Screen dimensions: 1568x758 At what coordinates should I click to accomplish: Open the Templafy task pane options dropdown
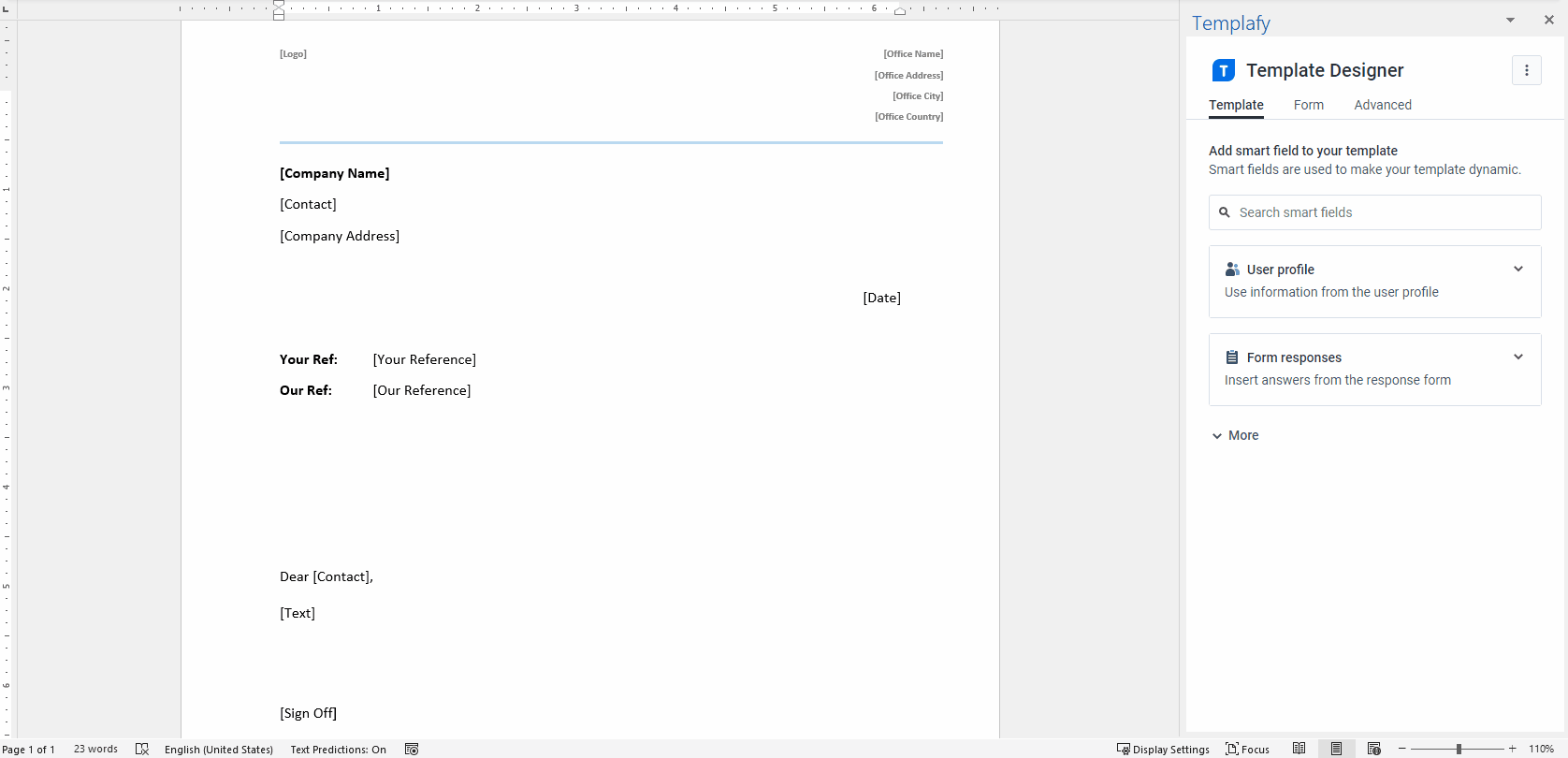1509,20
